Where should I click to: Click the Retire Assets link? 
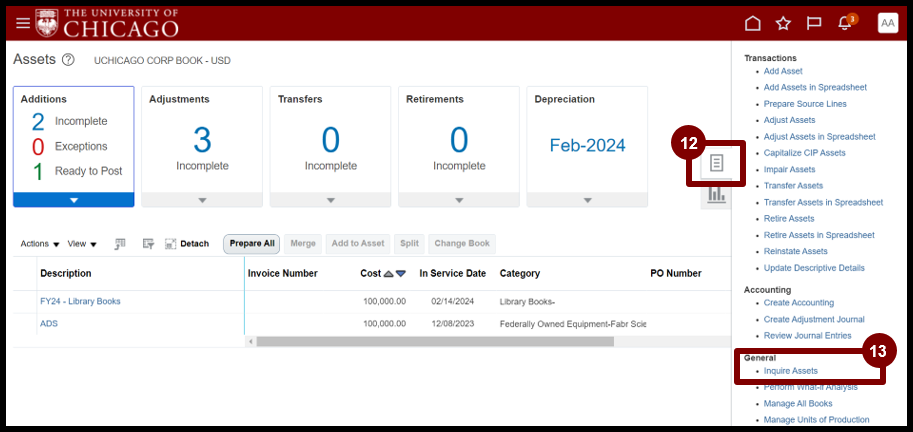pos(789,219)
